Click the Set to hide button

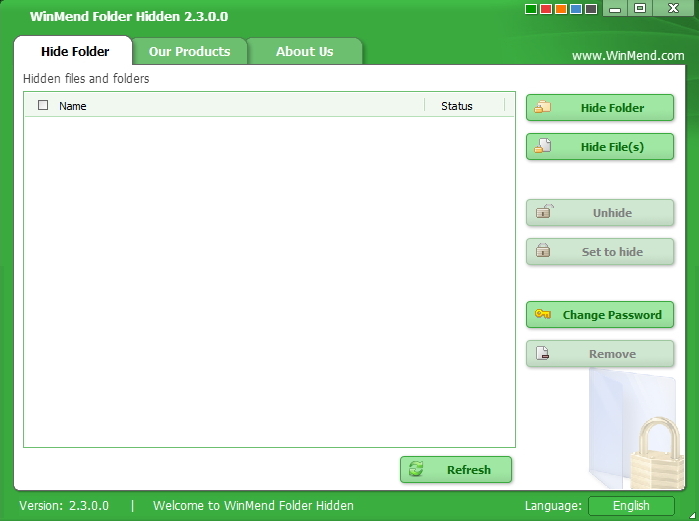(x=600, y=252)
